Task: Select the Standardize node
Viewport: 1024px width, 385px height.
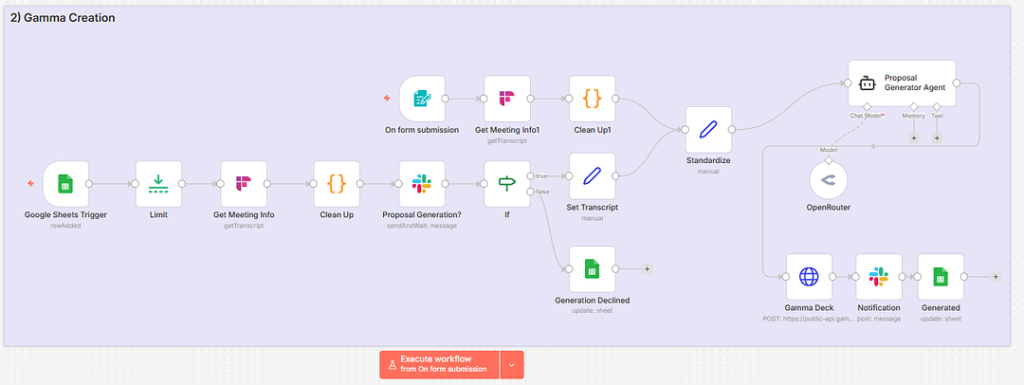Action: (709, 130)
